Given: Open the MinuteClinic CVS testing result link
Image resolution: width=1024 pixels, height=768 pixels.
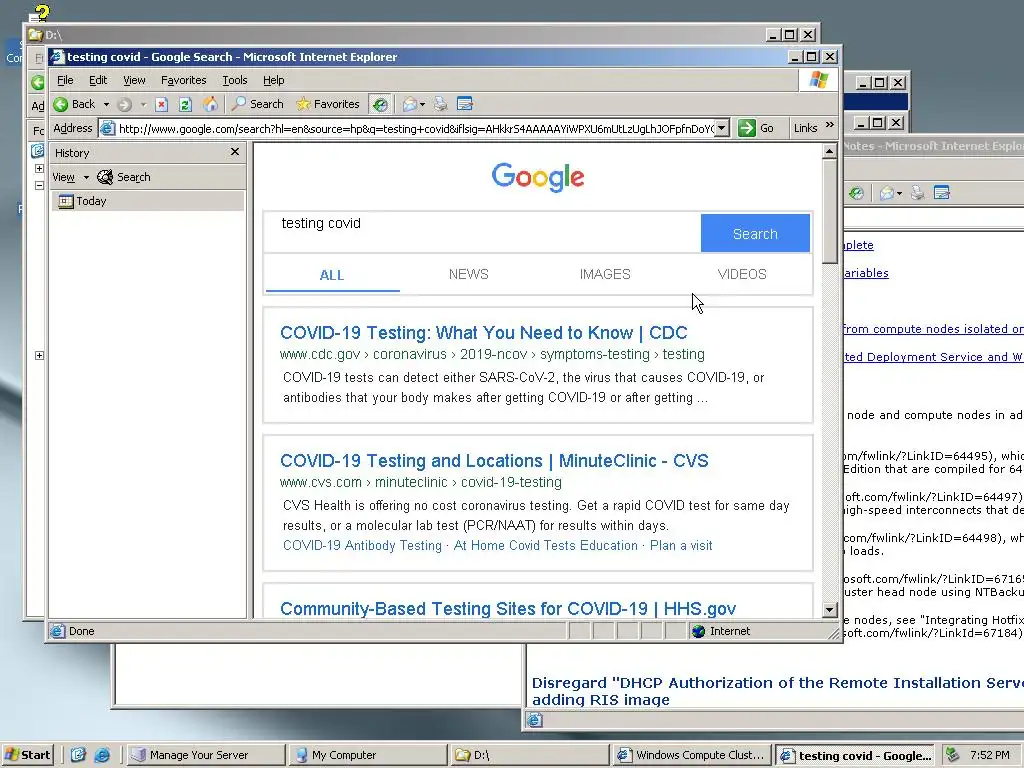Looking at the screenshot, I should [x=494, y=460].
